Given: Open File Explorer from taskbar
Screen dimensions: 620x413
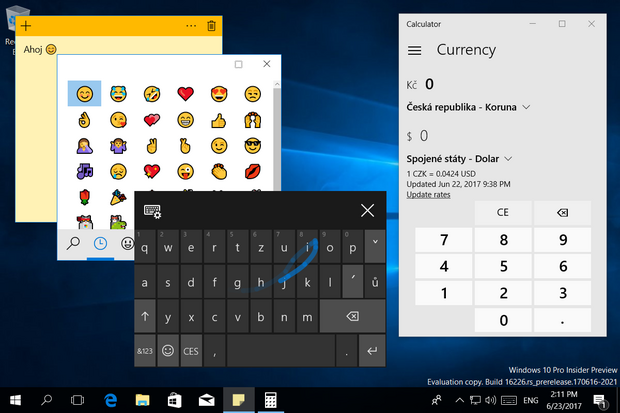Looking at the screenshot, I should (142, 400).
